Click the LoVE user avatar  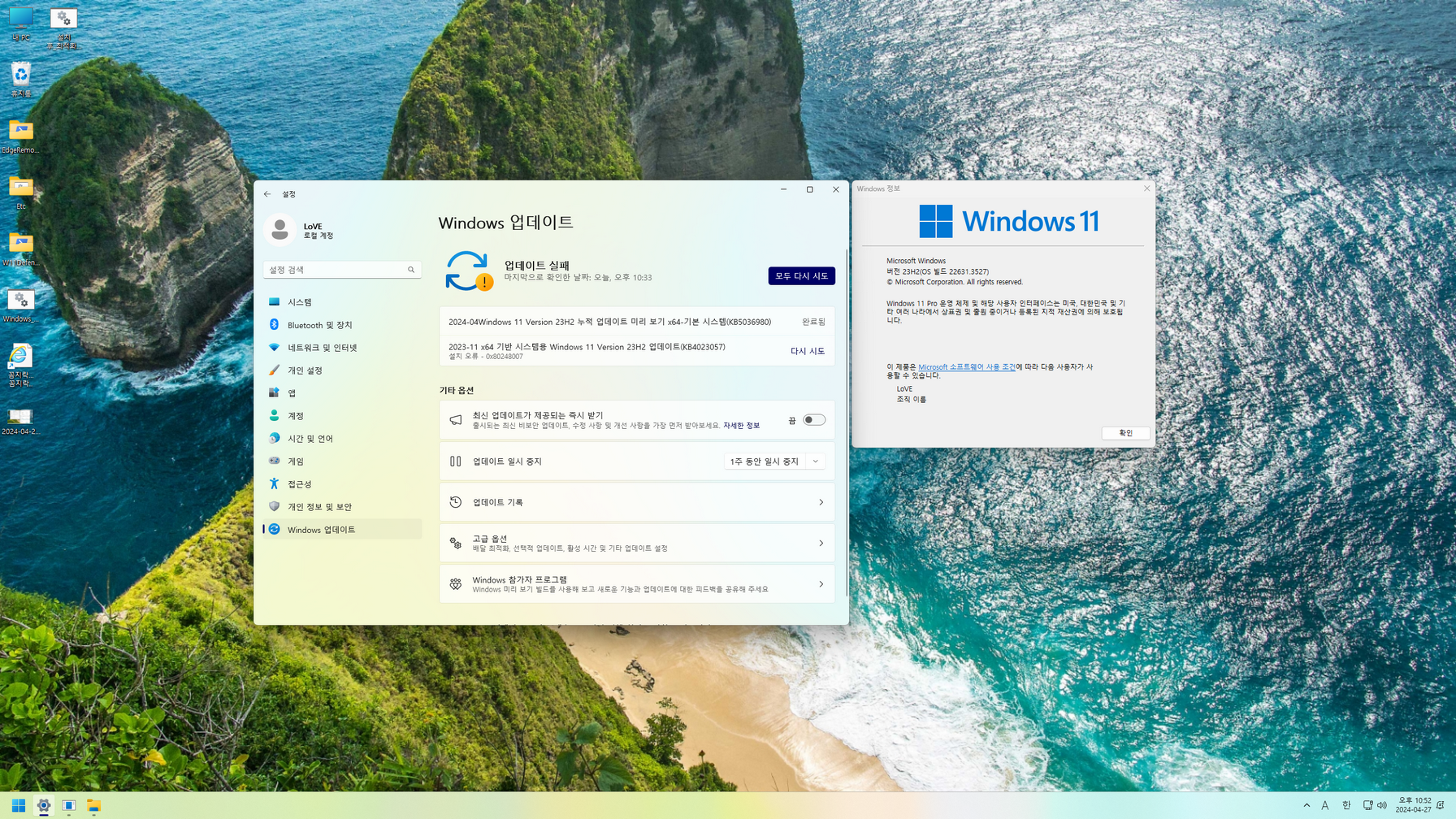point(279,230)
